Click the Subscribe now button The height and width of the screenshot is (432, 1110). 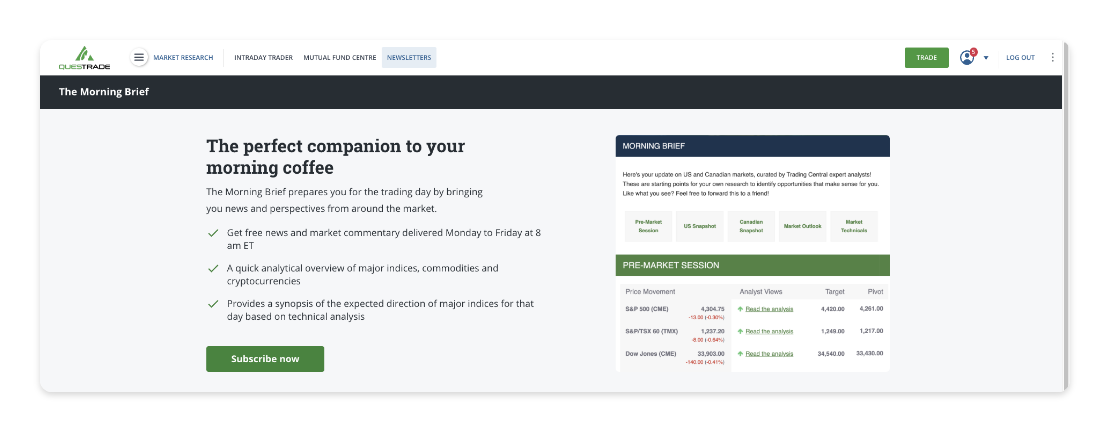click(265, 359)
